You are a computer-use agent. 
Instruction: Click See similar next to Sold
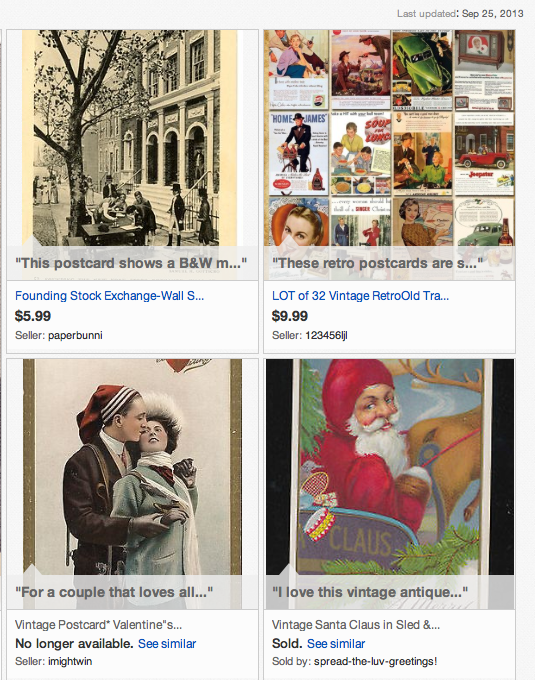click(x=336, y=644)
